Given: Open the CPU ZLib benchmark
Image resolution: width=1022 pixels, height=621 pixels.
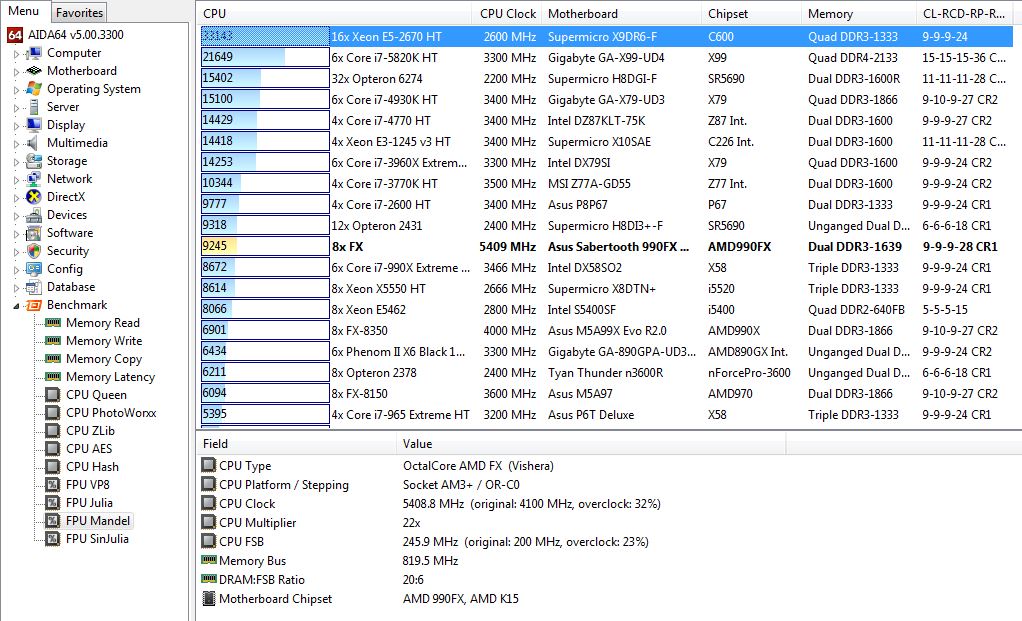Looking at the screenshot, I should click(x=90, y=431).
